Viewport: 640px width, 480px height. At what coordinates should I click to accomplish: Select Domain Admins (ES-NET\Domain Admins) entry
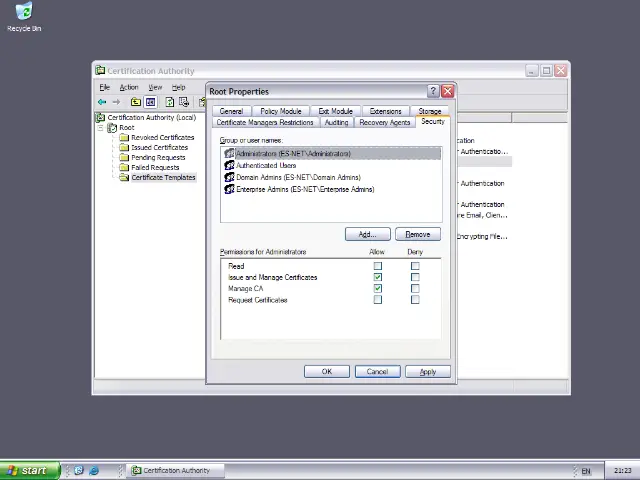coord(298,177)
